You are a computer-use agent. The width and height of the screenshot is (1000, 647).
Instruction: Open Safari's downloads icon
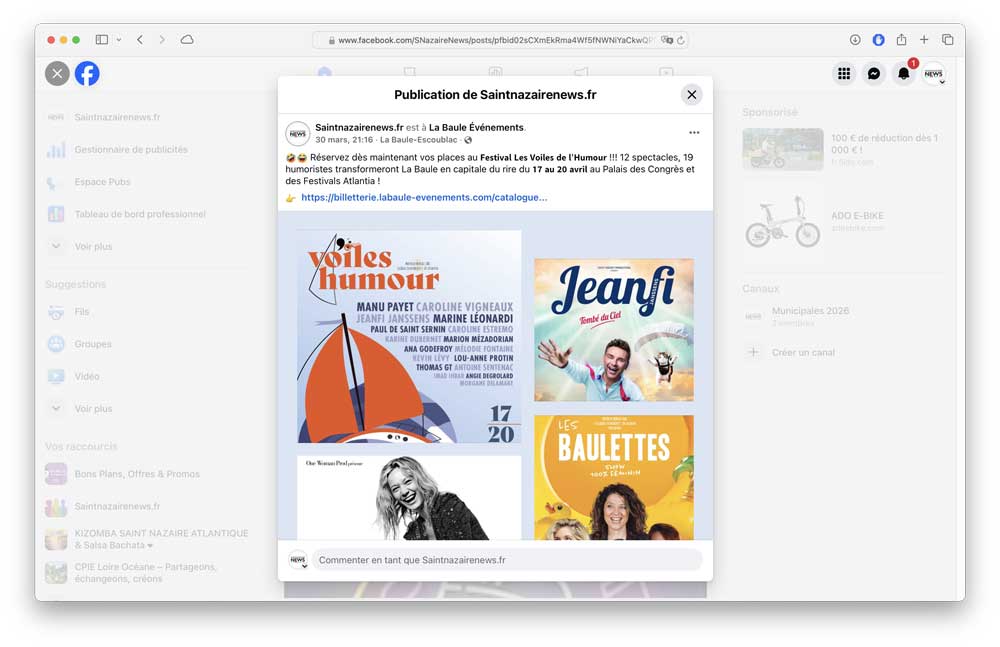tap(855, 40)
